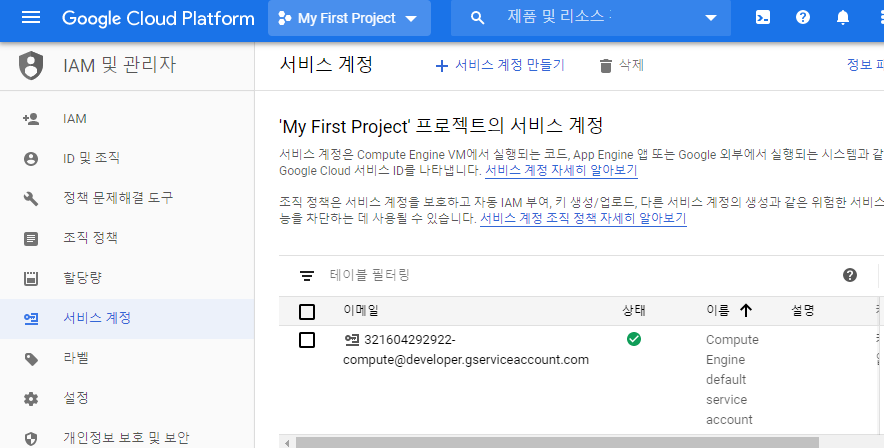Click the gear icon beside 설정

pyautogui.click(x=31, y=399)
